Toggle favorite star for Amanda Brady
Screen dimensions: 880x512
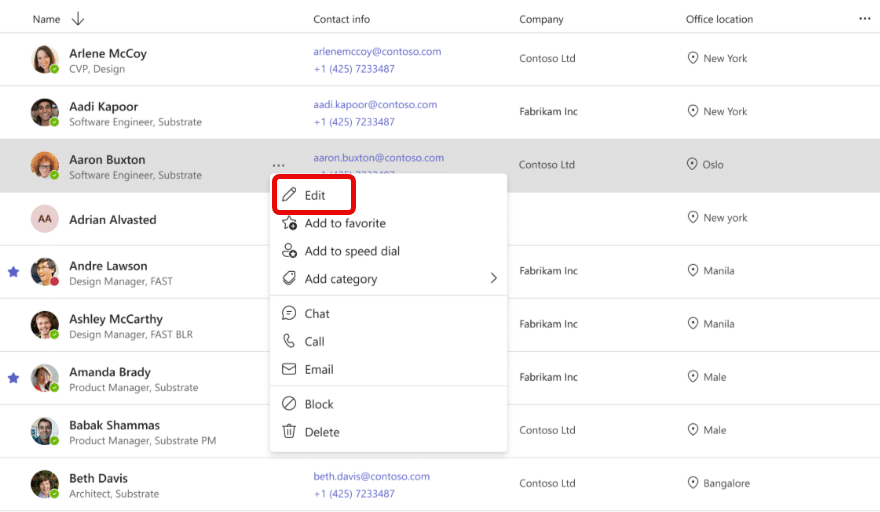(x=13, y=378)
